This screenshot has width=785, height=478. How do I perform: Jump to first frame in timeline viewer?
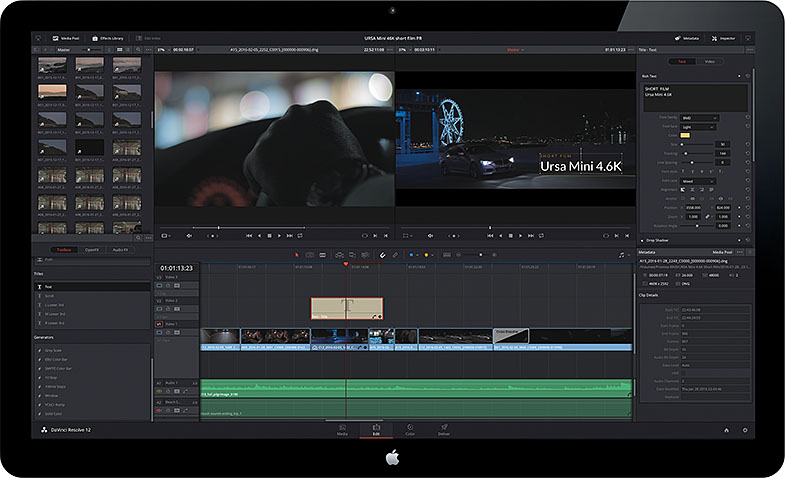point(490,235)
